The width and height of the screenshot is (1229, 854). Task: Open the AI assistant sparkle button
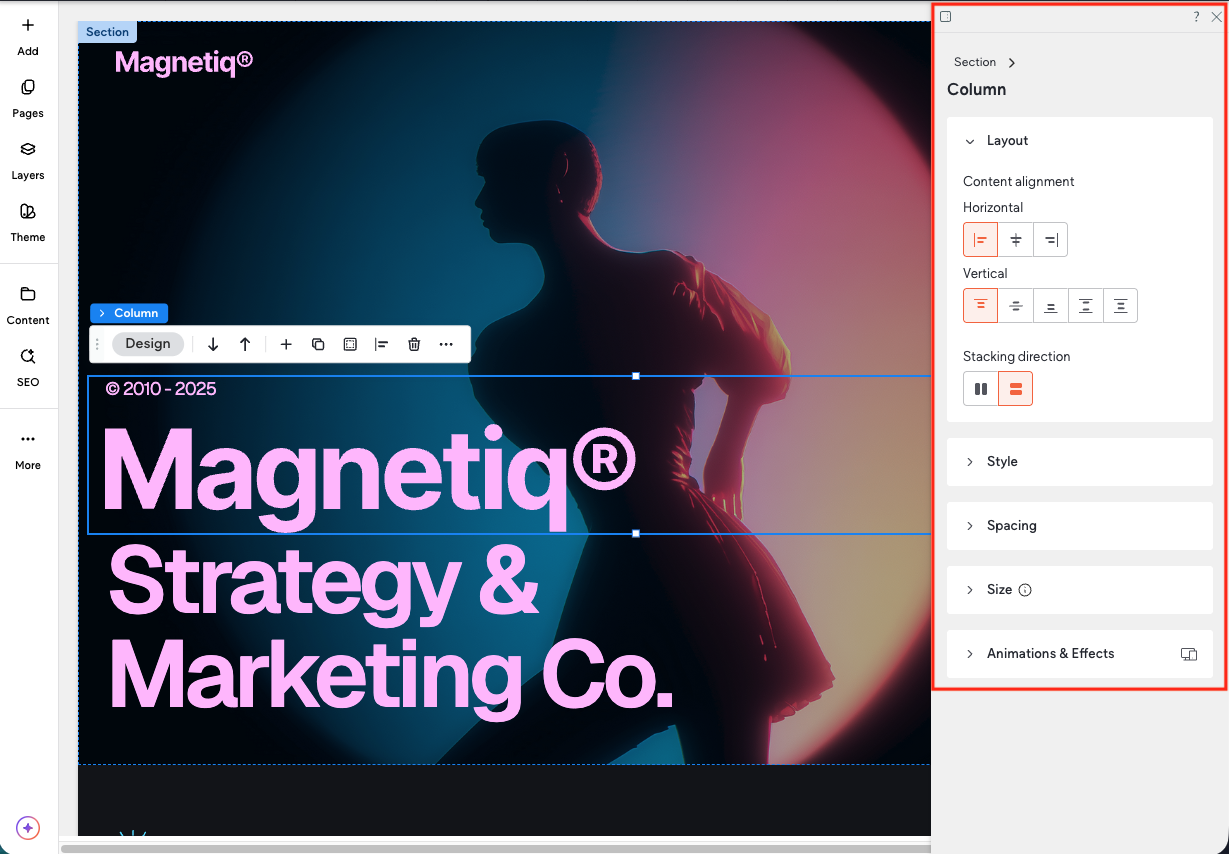(x=27, y=828)
